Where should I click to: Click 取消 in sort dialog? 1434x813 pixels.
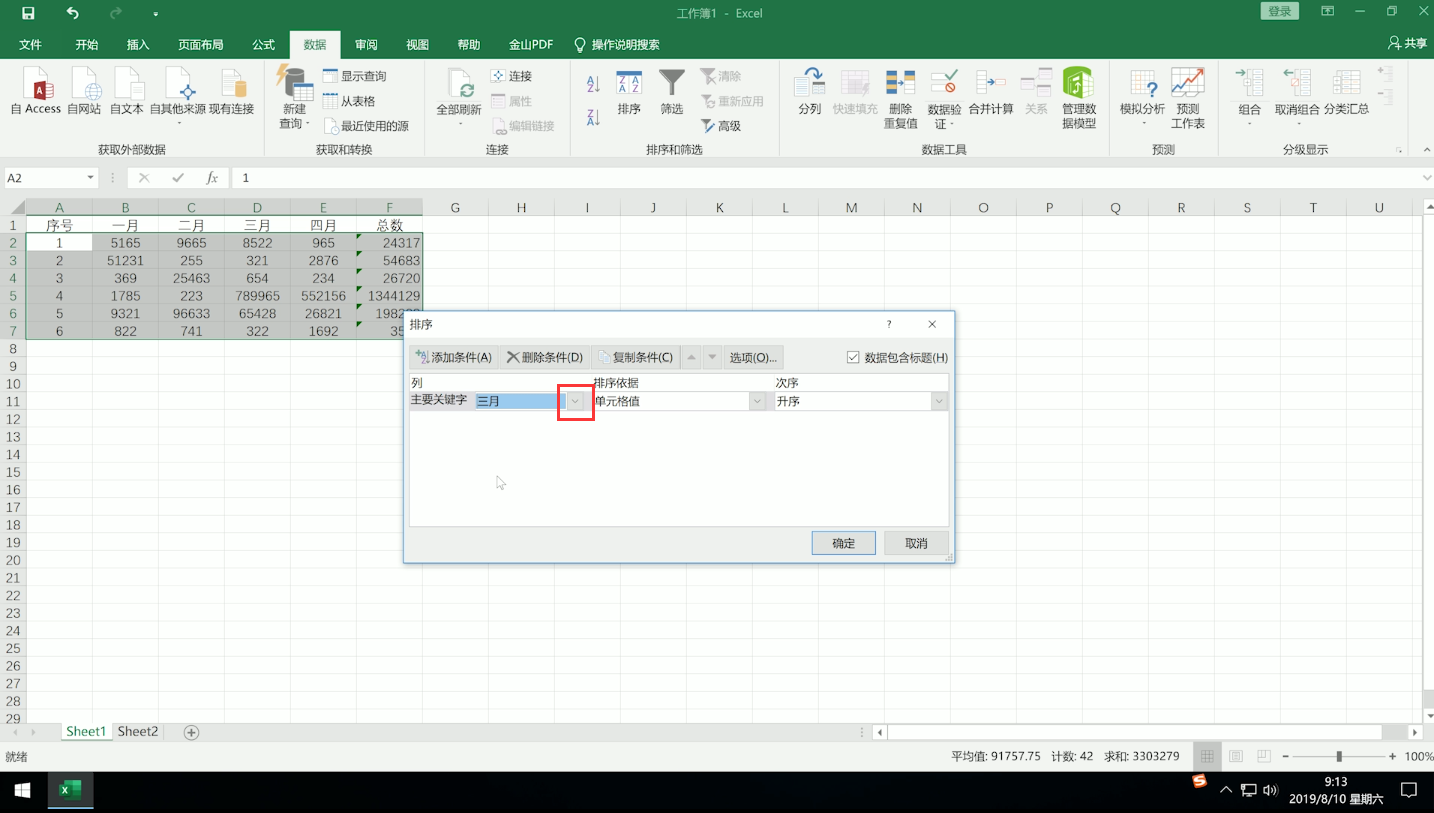(916, 543)
